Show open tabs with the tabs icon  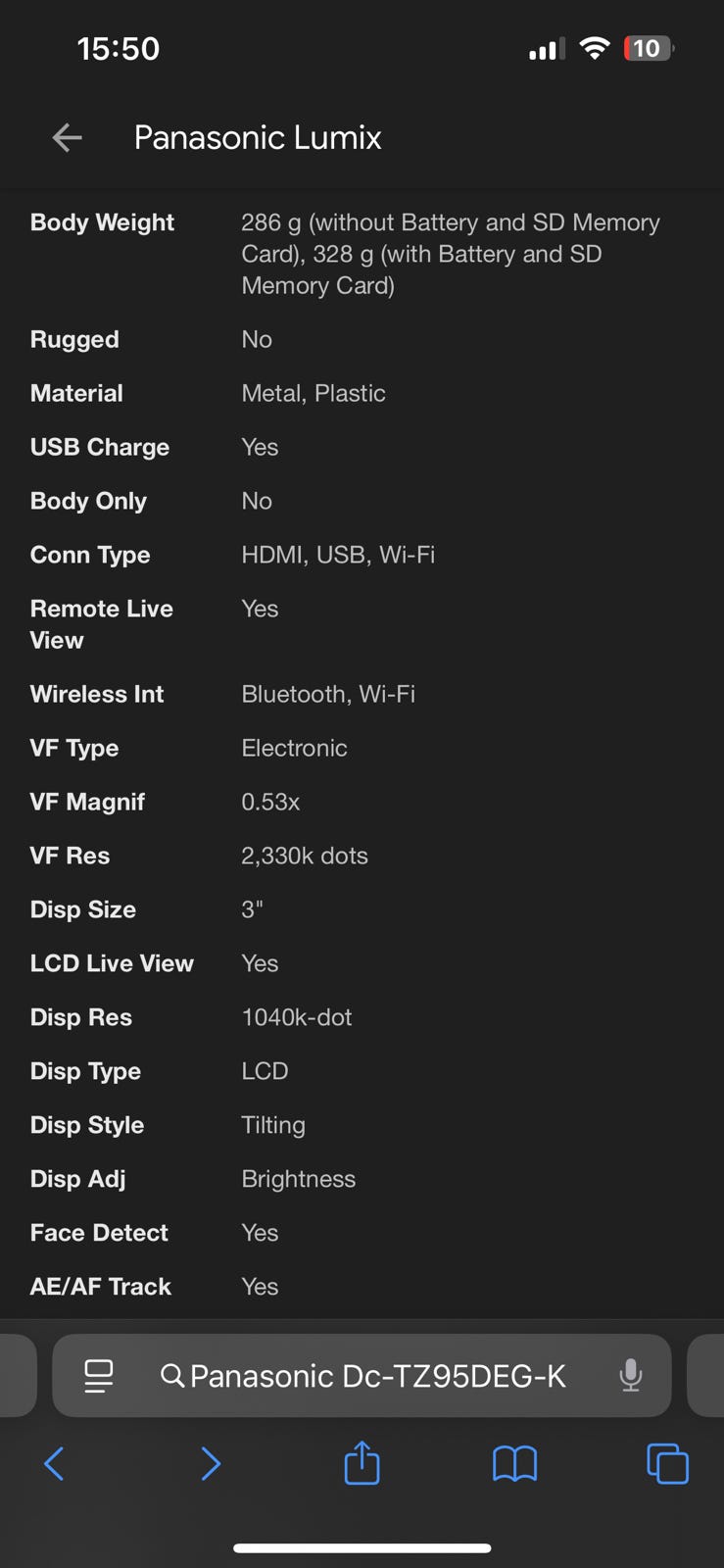(667, 1464)
